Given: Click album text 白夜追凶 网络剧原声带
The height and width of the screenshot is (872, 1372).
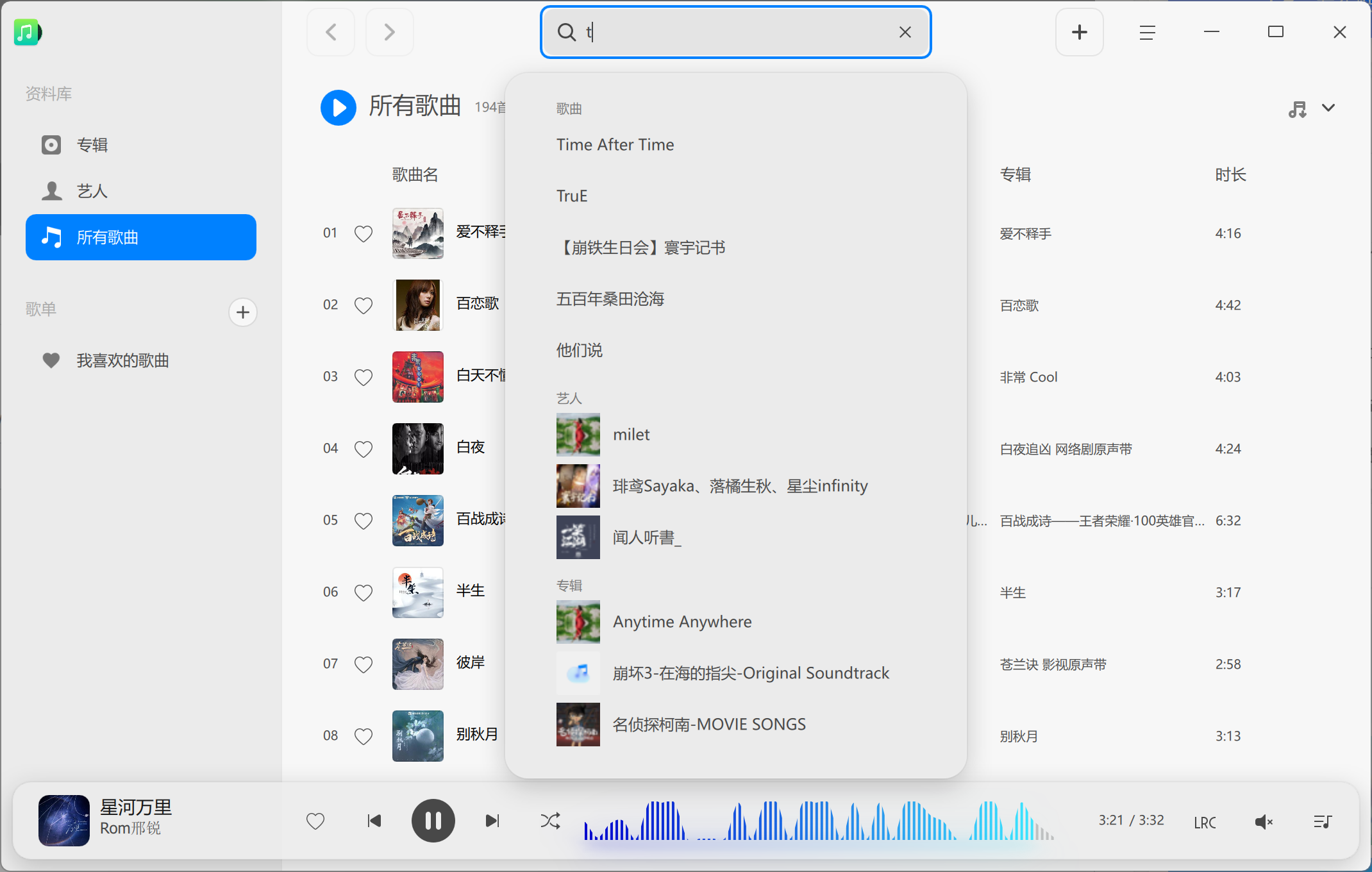Looking at the screenshot, I should coord(1066,449).
